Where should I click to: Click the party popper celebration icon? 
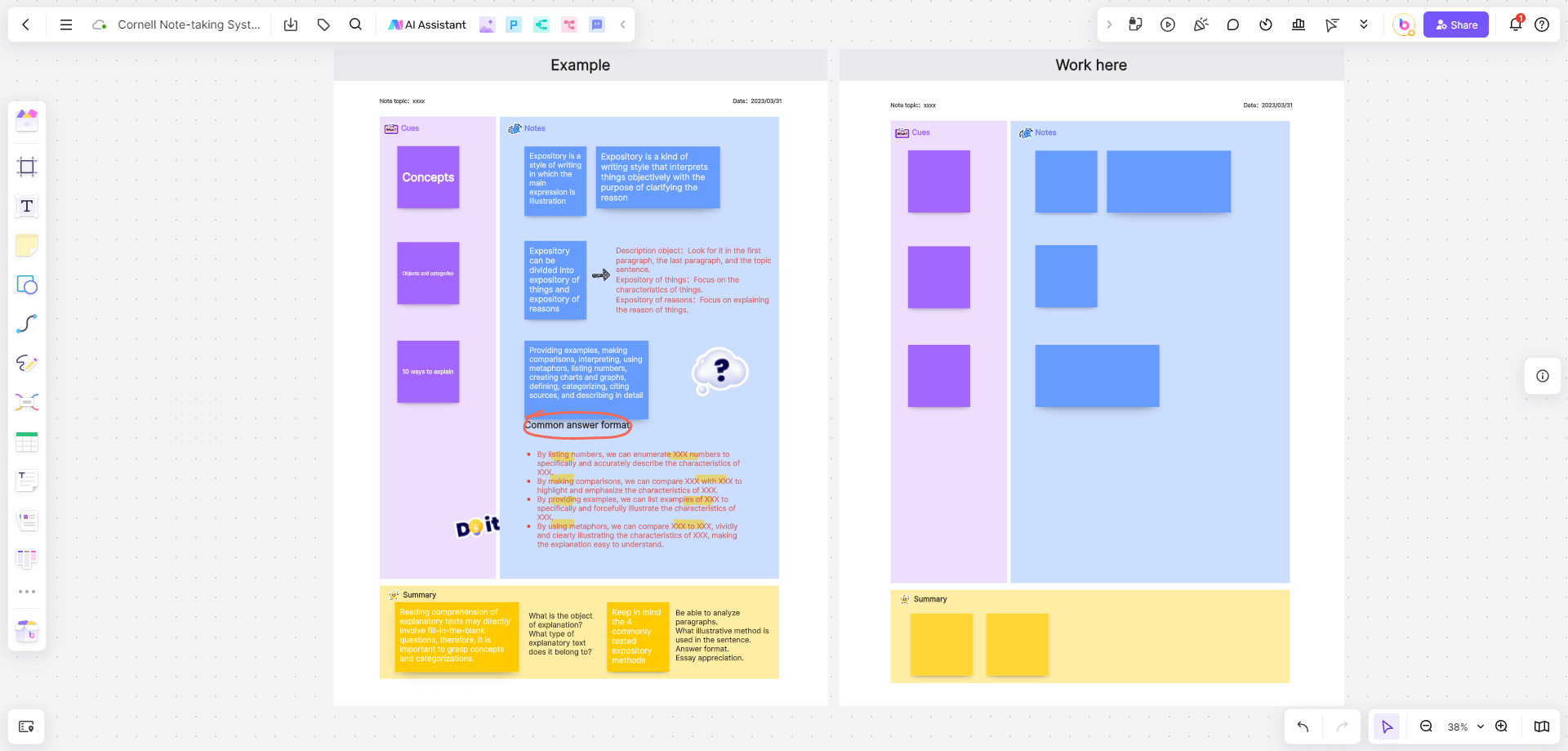click(x=1200, y=25)
